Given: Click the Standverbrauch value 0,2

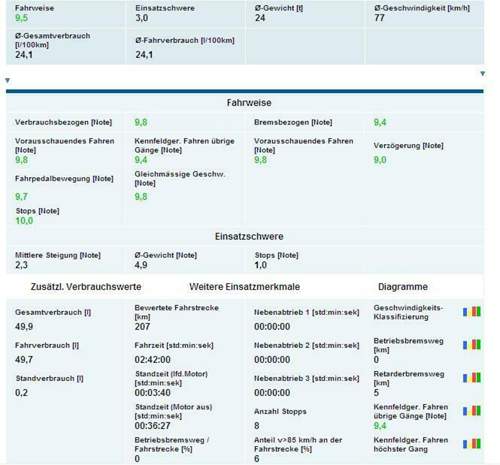Looking at the screenshot, I should tap(21, 393).
